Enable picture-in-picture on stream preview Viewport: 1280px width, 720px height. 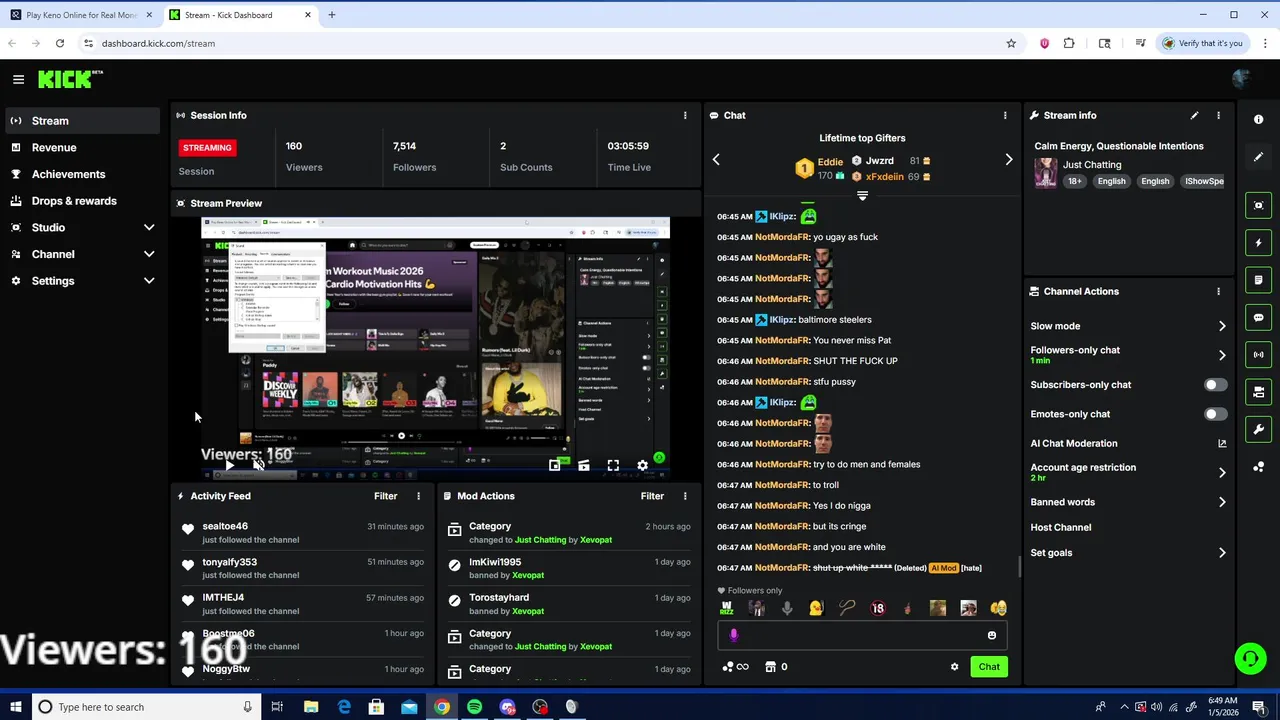pos(554,465)
